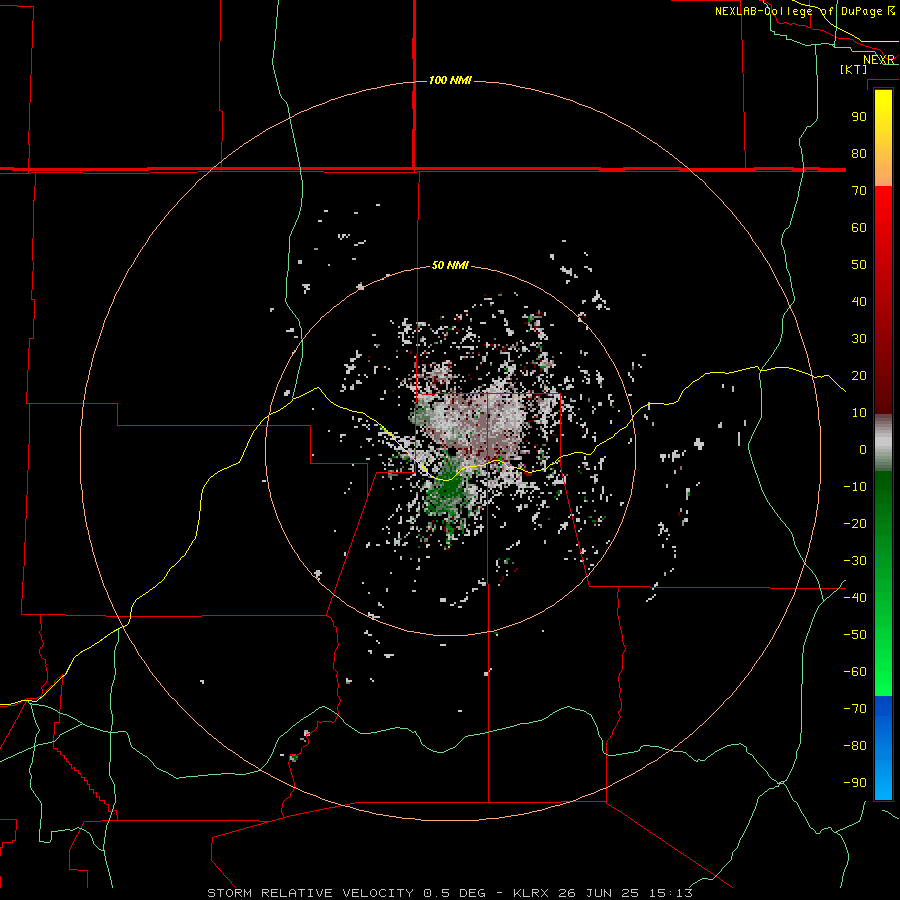Click the 20 value on velocity scale
The height and width of the screenshot is (900, 900).
pyautogui.click(x=859, y=375)
